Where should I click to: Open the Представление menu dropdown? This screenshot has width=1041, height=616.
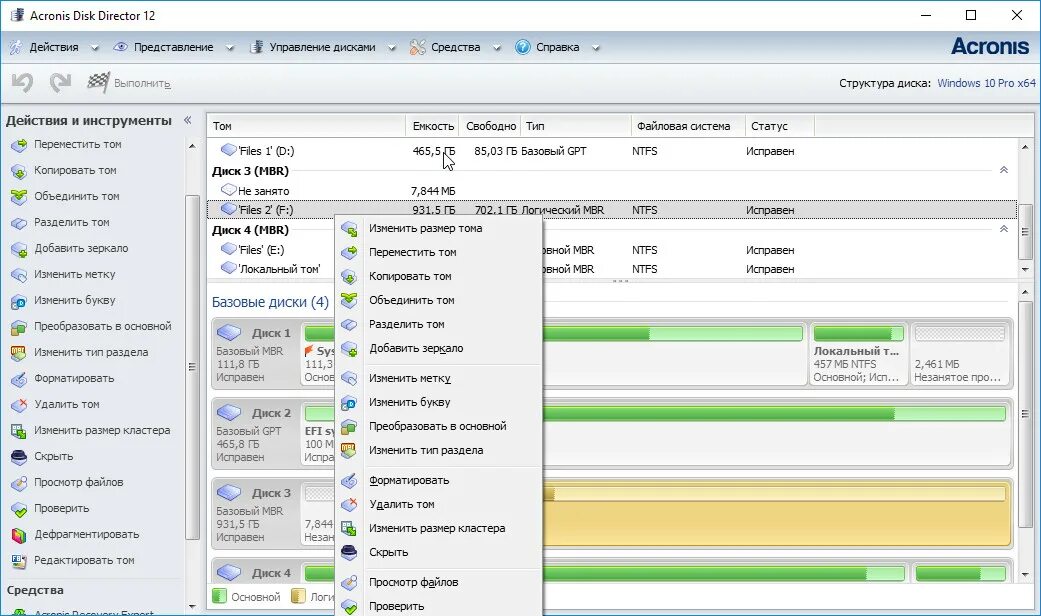[x=173, y=47]
